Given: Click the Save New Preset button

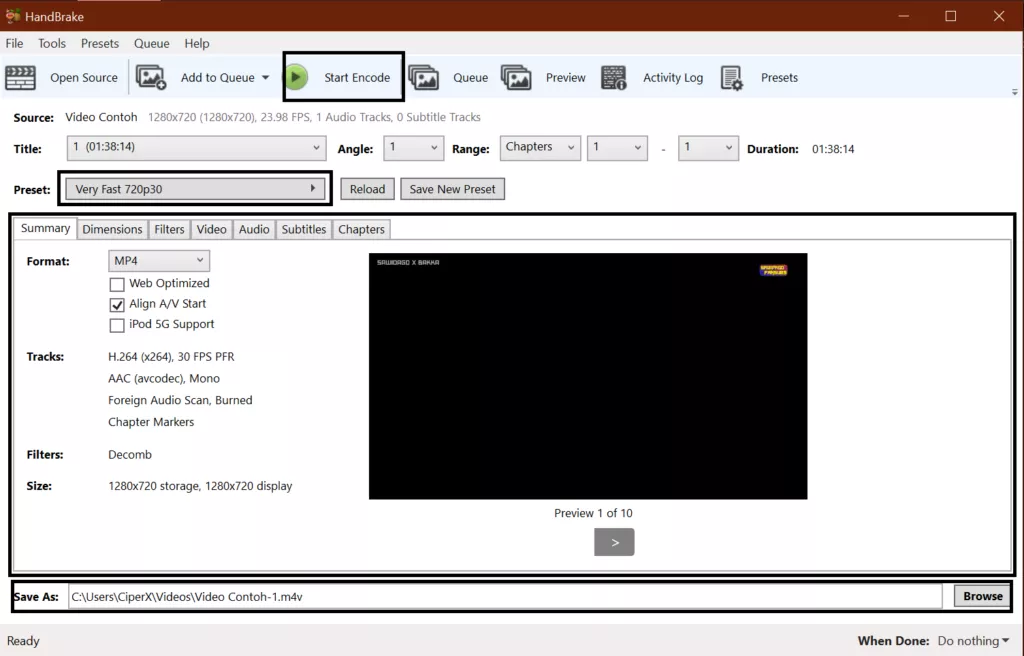Looking at the screenshot, I should (x=452, y=189).
